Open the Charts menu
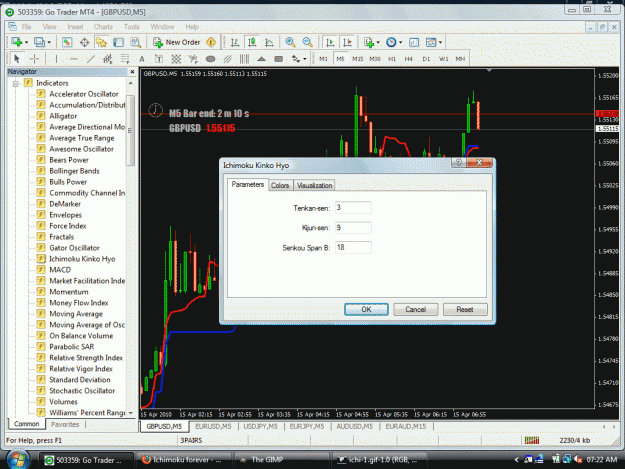Screen dimensions: 625x469 click(103, 27)
